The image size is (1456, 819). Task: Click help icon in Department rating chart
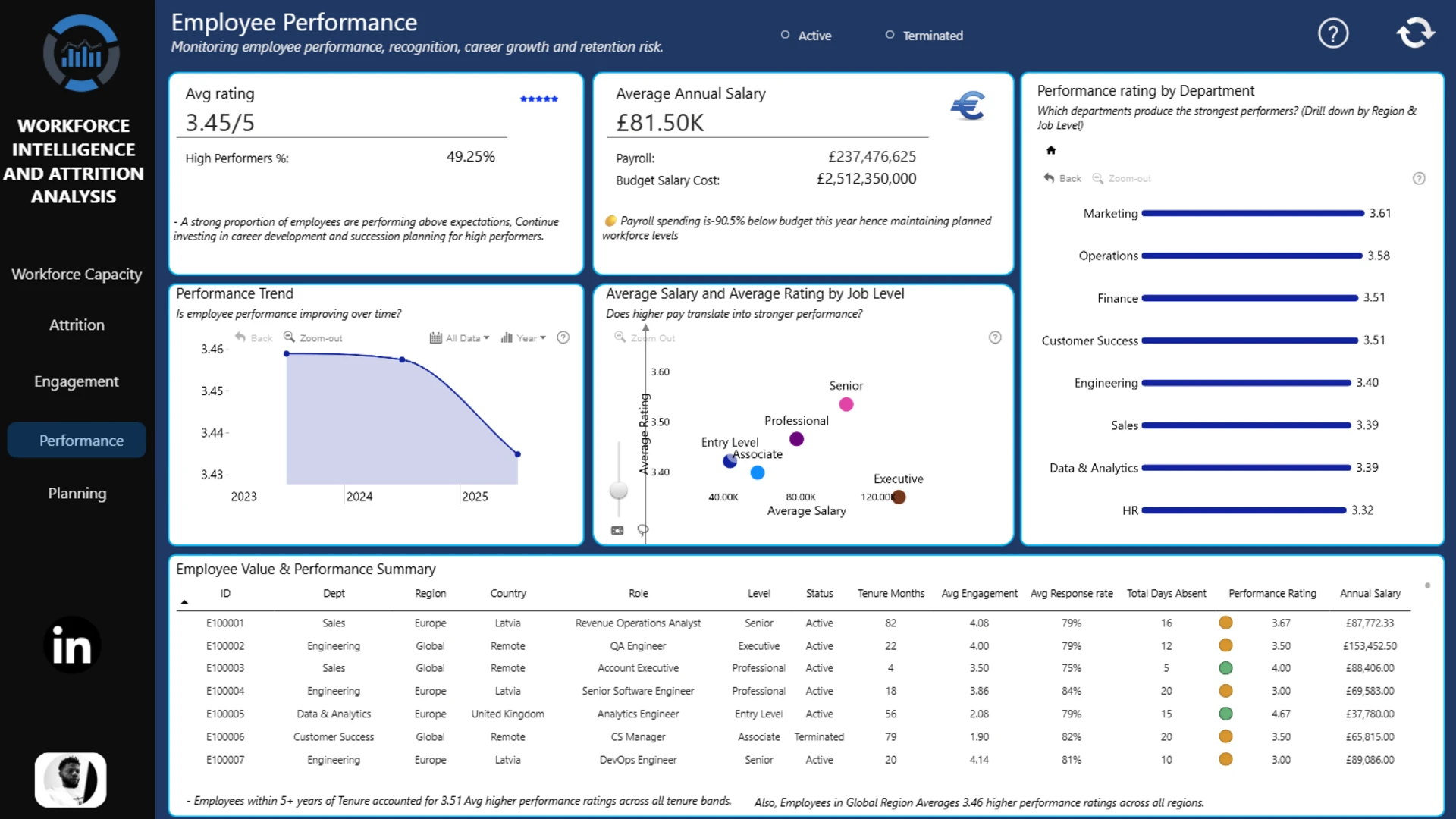(1419, 178)
